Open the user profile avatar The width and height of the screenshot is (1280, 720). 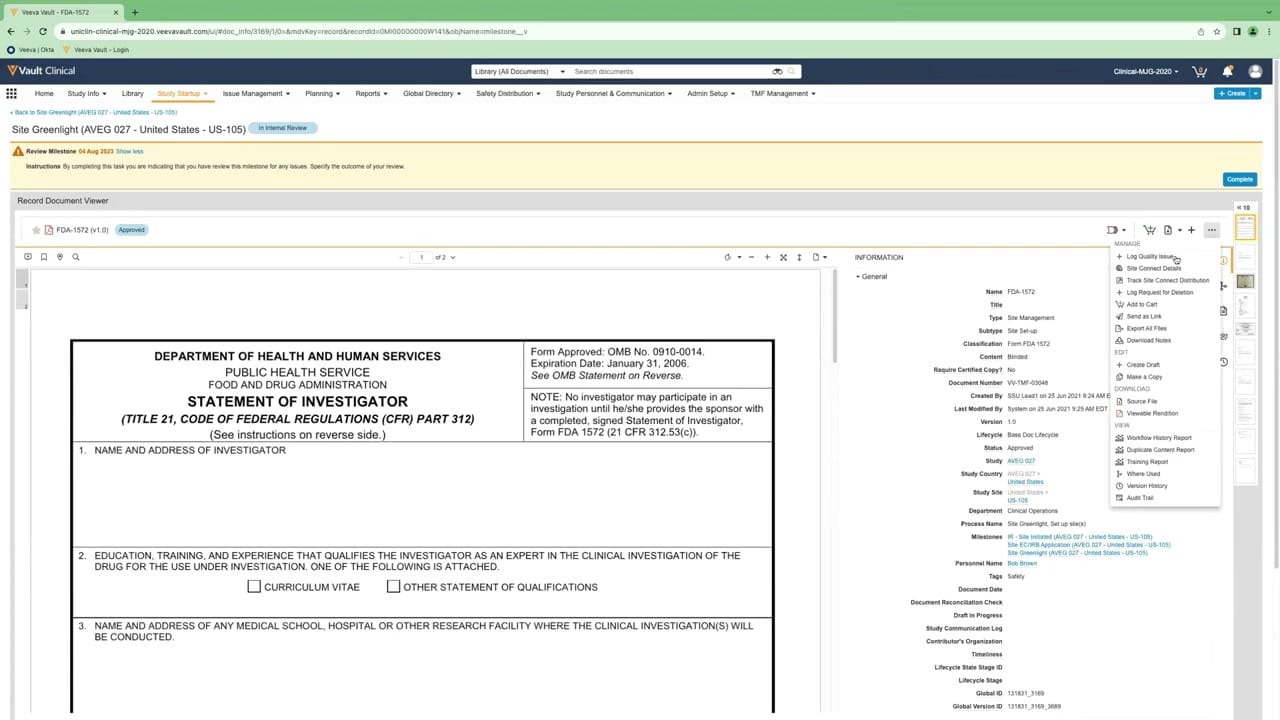(1255, 72)
